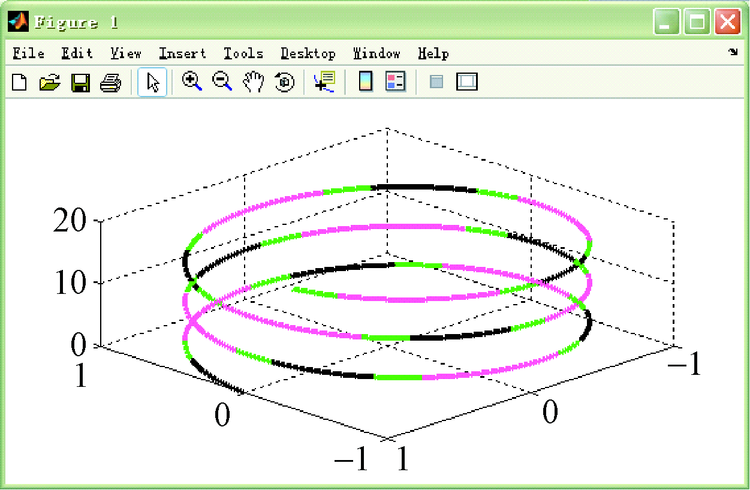Image resolution: width=750 pixels, height=490 pixels.
Task: Expand the Tools menu
Action: pyautogui.click(x=243, y=53)
